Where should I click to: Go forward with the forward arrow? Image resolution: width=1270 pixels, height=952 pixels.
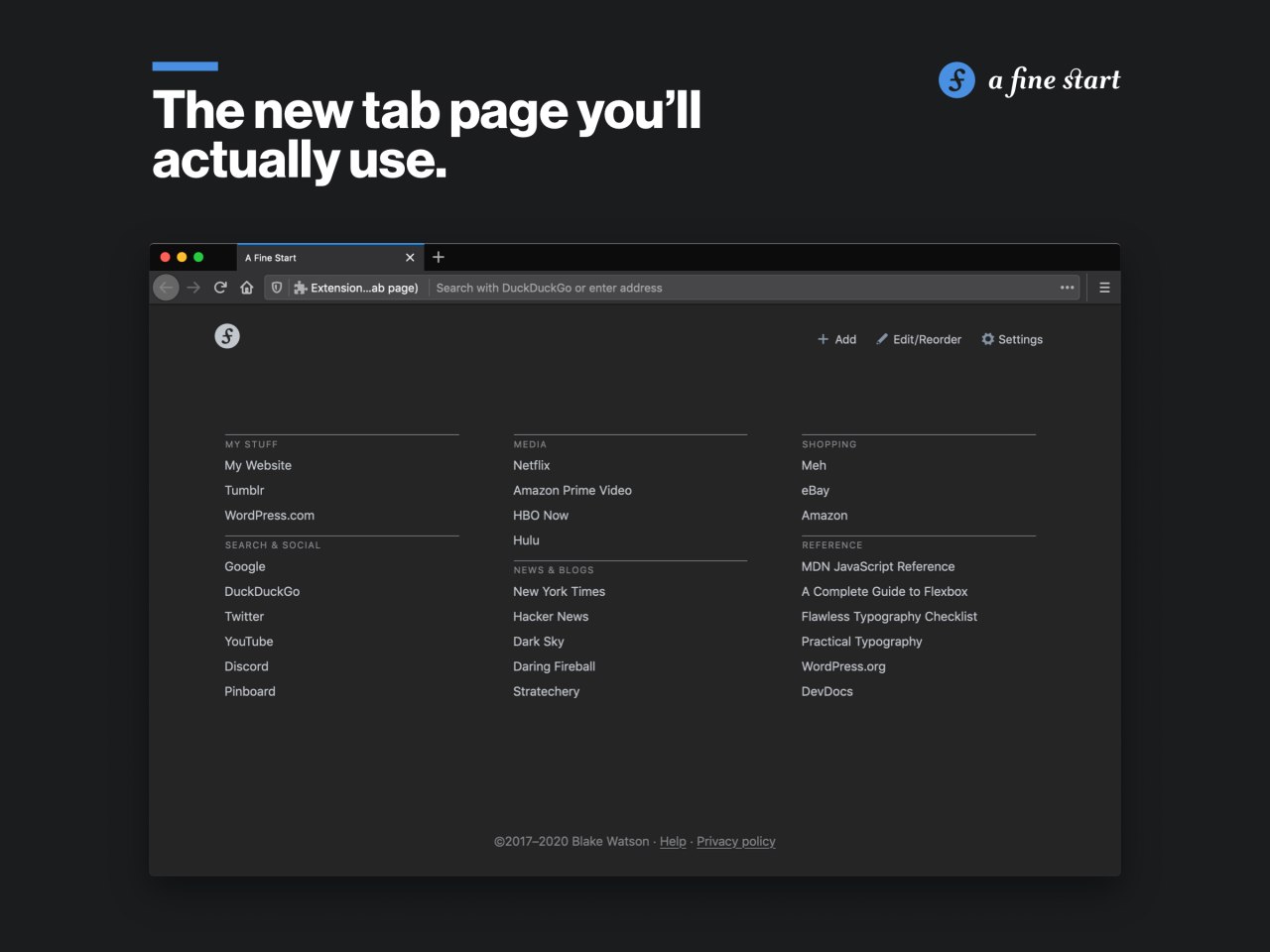coord(193,288)
